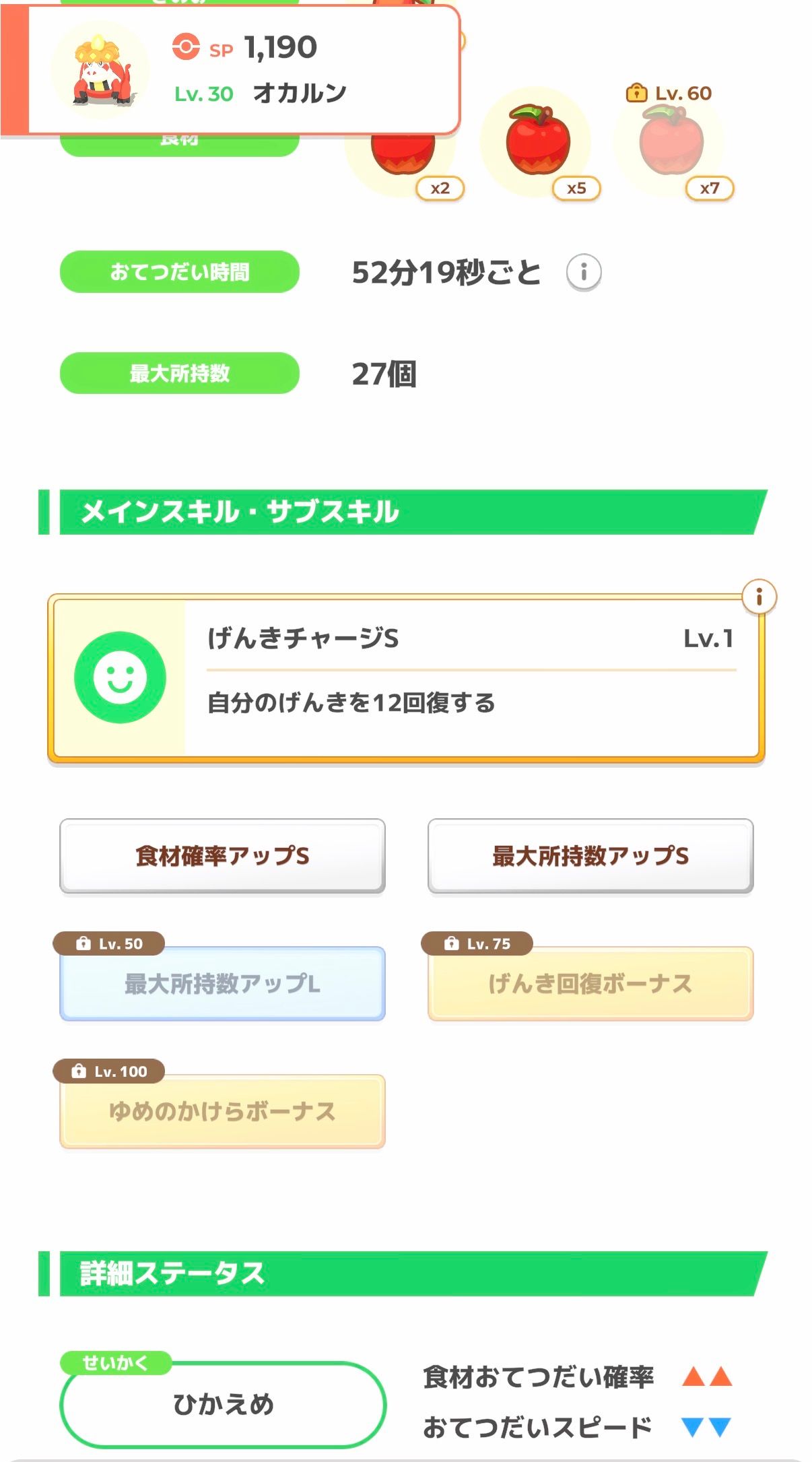Viewport: 812px width, 1462px height.
Task: Tap locked Lv. 75 げんき回復ボーナス skill
Action: (590, 983)
